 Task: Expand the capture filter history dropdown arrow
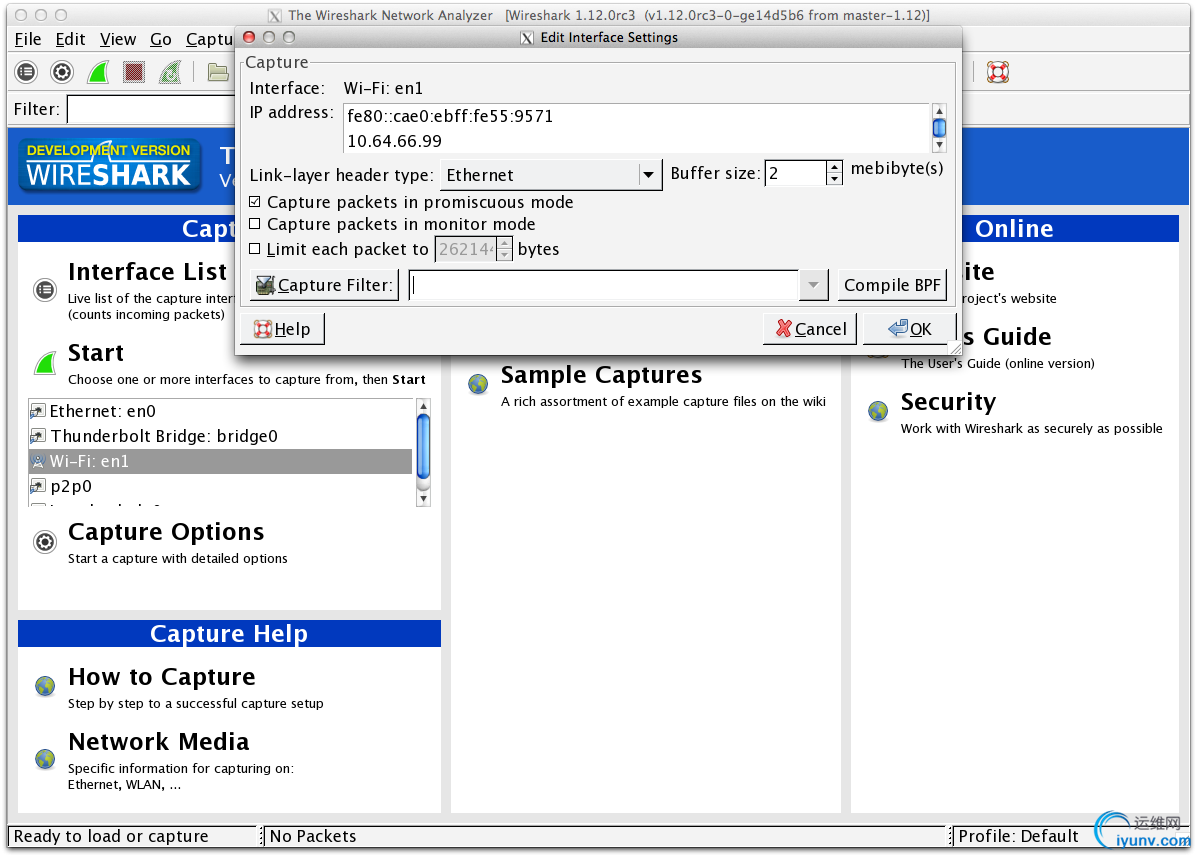point(813,285)
